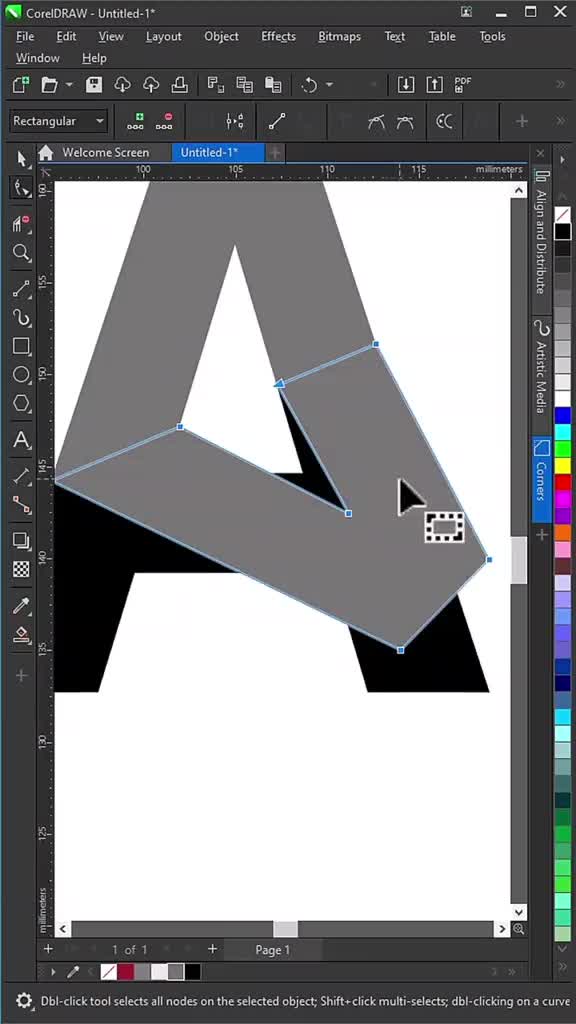The image size is (576, 1024).
Task: Select the Drop Shadow tool
Action: pyautogui.click(x=22, y=541)
